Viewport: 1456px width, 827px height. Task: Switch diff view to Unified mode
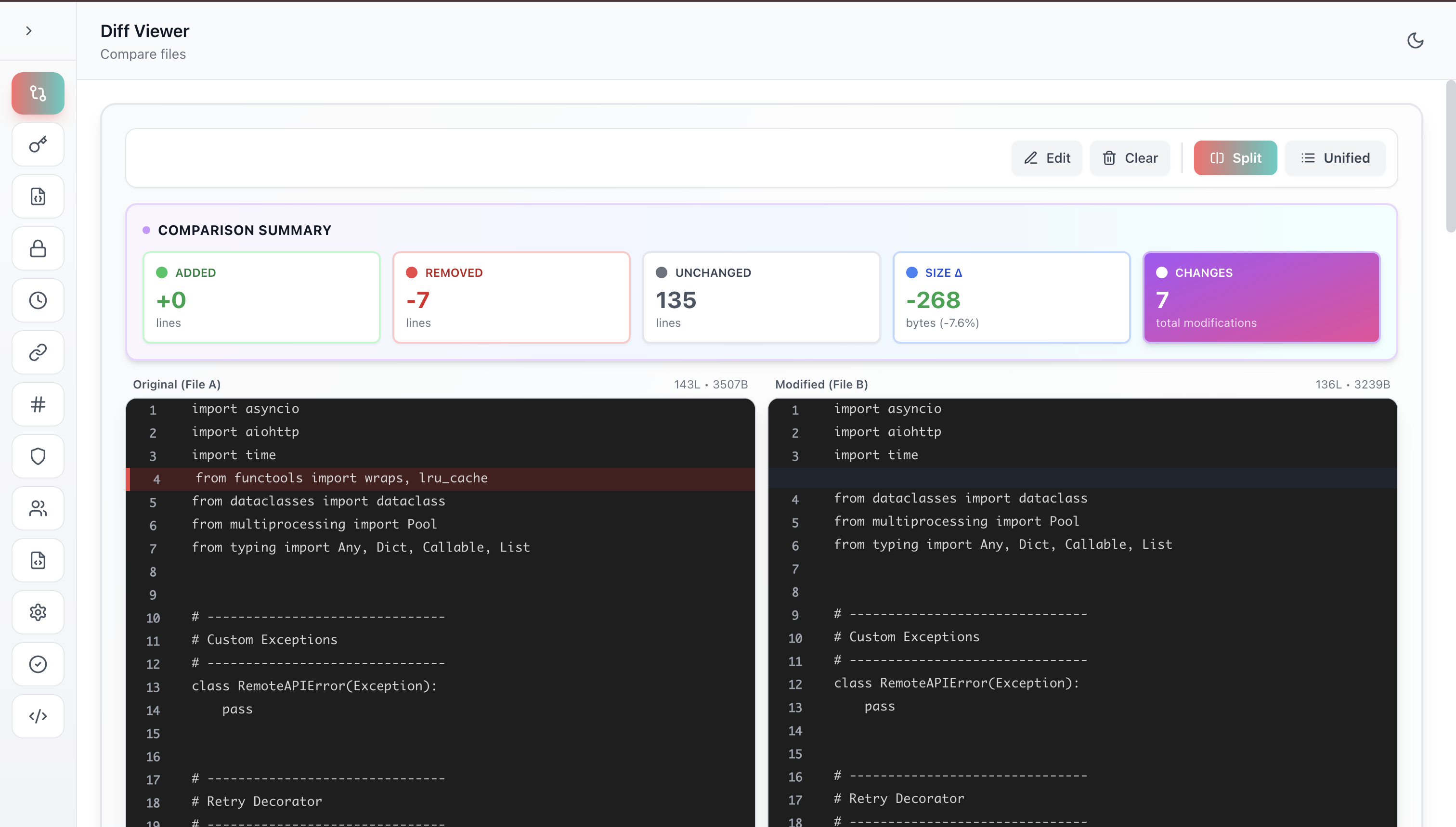(x=1335, y=158)
